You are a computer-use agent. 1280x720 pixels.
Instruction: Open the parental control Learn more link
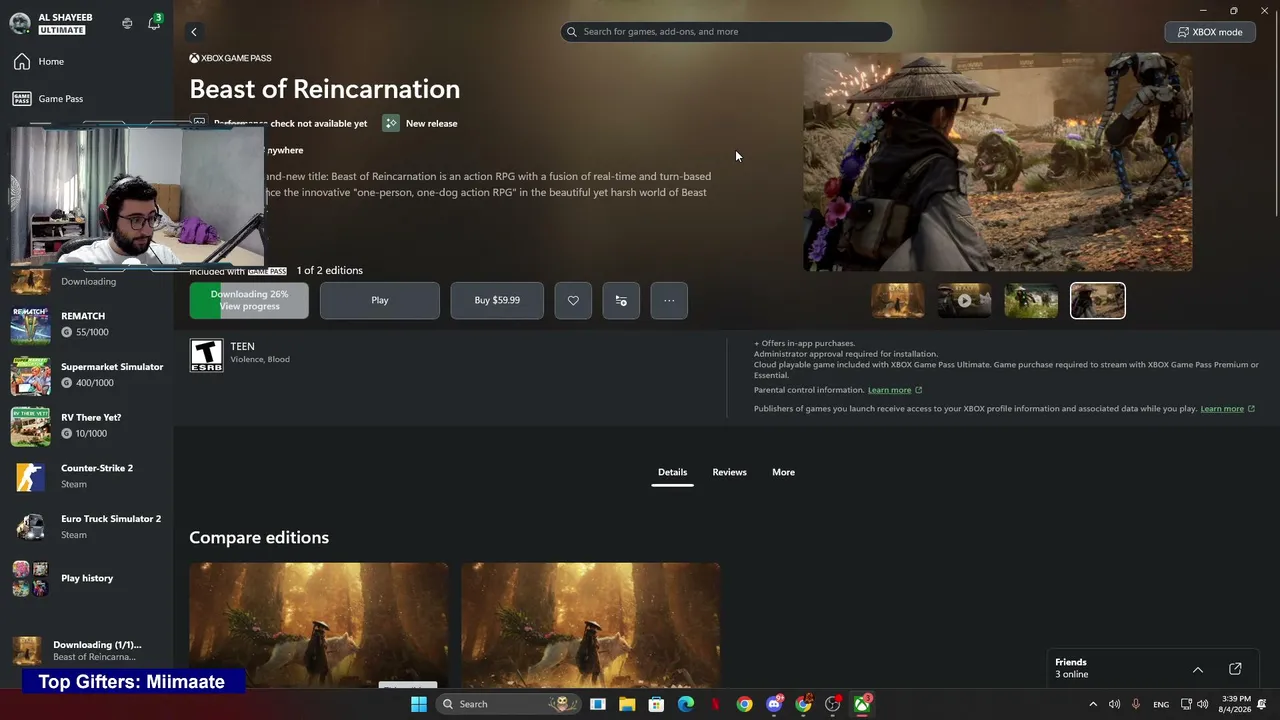pyautogui.click(x=895, y=390)
